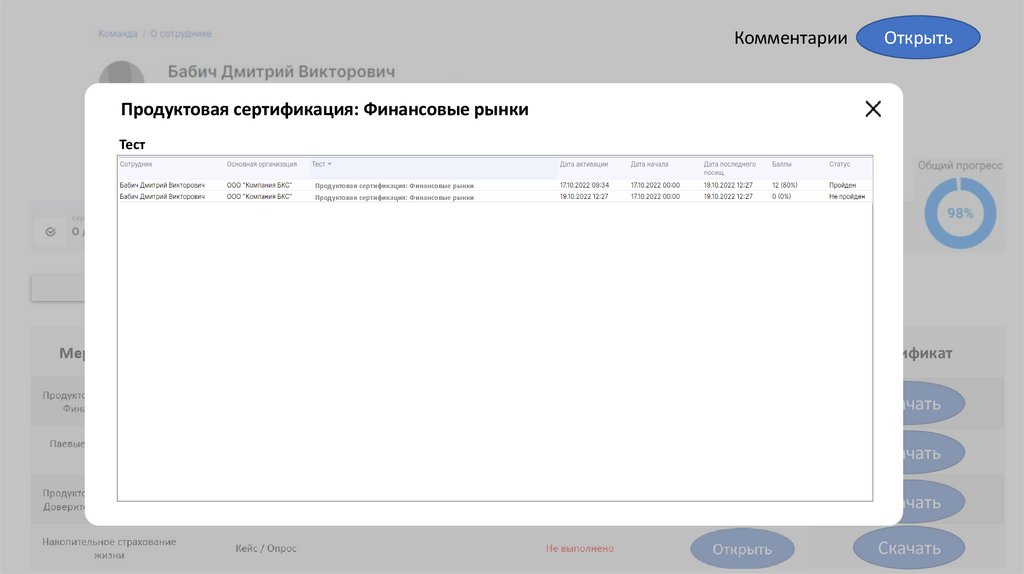The width and height of the screenshot is (1024, 574).
Task: Click the Баллы column header
Action: pos(782,165)
